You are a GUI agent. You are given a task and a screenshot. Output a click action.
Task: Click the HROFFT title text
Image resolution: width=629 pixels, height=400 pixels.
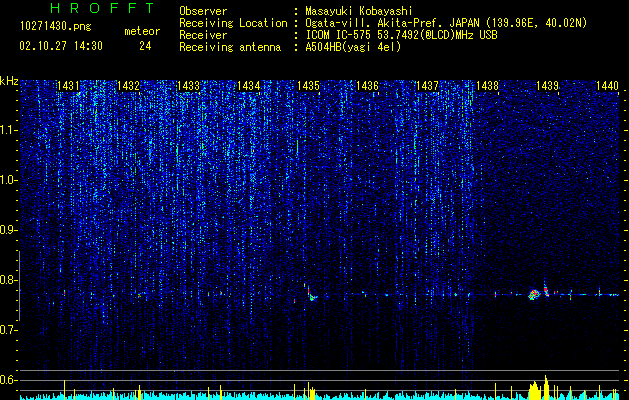point(103,8)
